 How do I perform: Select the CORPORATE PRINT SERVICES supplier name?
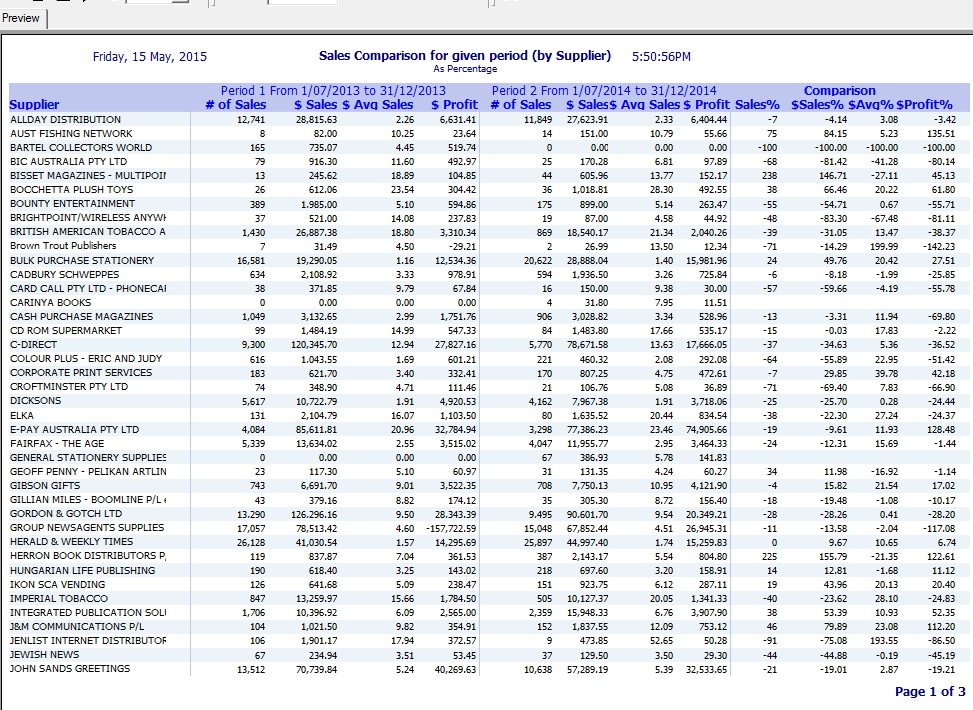coord(81,372)
